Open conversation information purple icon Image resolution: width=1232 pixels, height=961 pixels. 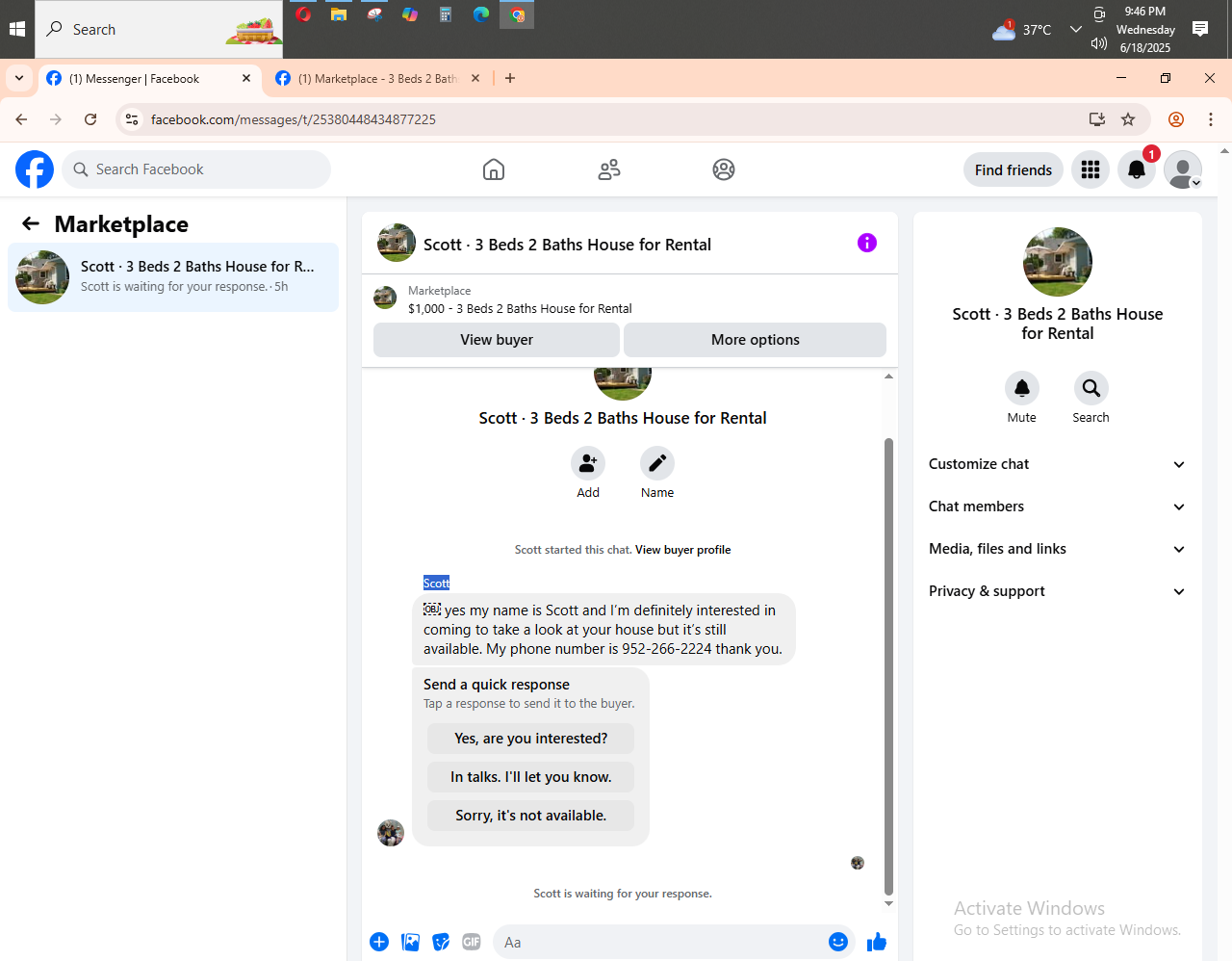click(x=867, y=243)
